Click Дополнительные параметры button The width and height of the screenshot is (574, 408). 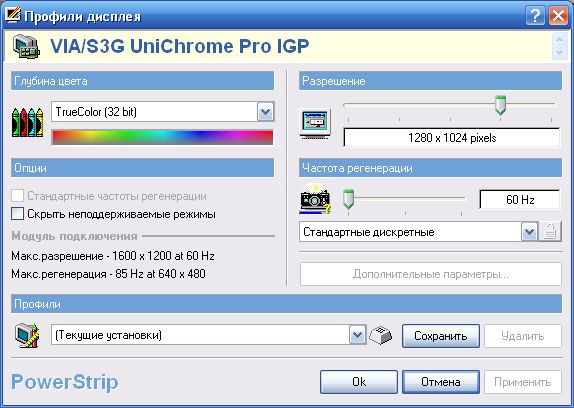tap(430, 274)
